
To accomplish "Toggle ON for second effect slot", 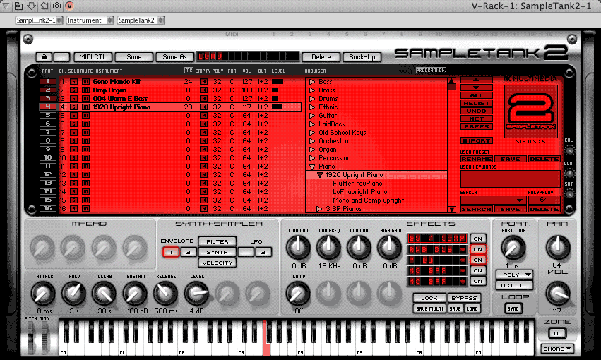I will (x=478, y=250).
